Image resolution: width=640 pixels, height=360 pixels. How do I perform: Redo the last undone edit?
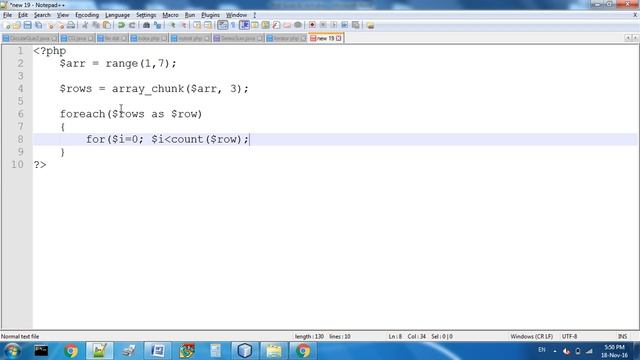[x=132, y=25]
